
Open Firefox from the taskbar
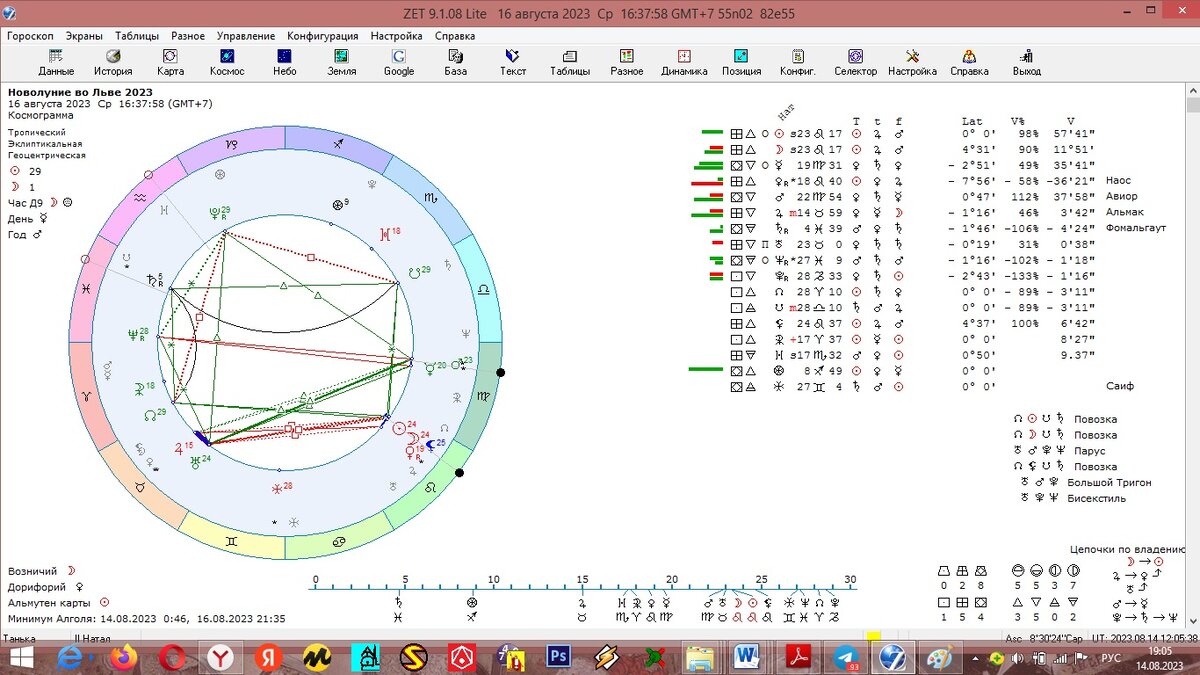(123, 658)
